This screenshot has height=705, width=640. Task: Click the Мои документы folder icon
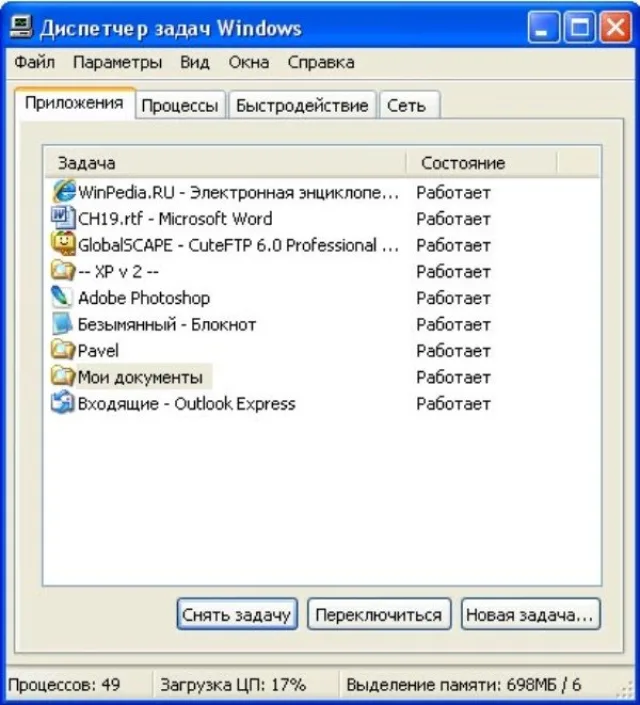(63, 377)
